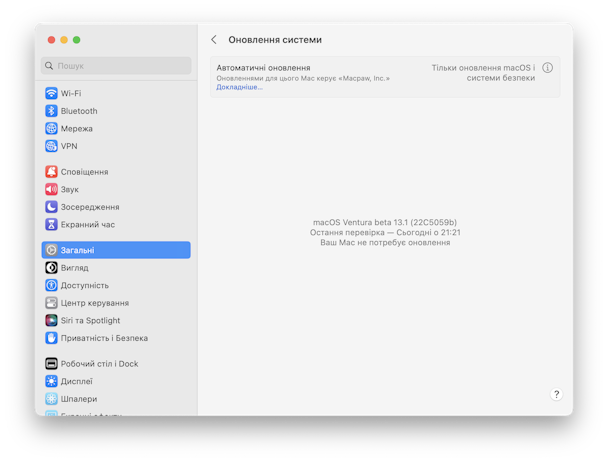608x462 pixels.
Task: Click the question mark help button
Action: click(x=556, y=395)
